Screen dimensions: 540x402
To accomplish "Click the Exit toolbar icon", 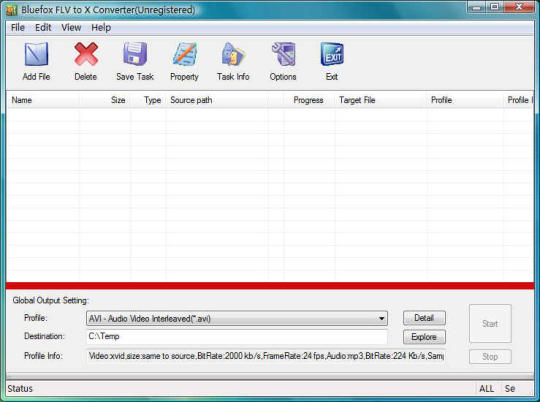I will click(x=332, y=54).
